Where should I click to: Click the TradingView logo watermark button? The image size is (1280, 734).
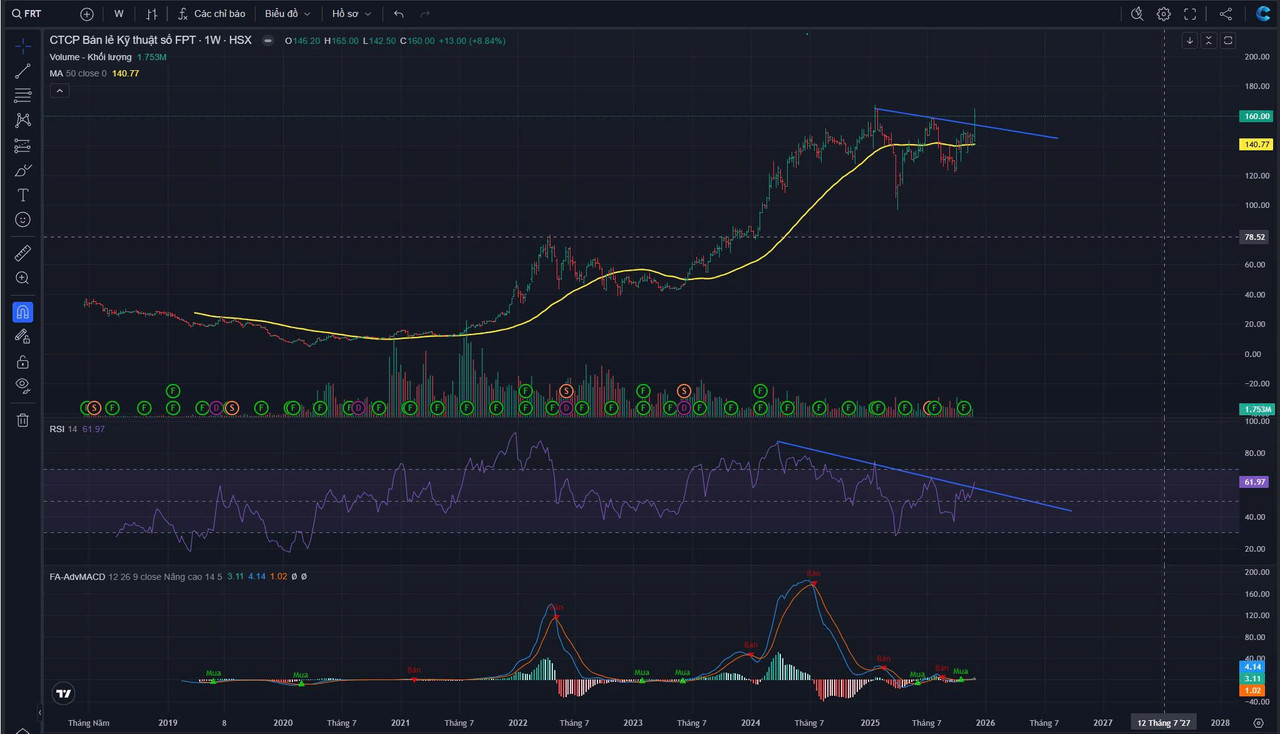pyautogui.click(x=63, y=693)
